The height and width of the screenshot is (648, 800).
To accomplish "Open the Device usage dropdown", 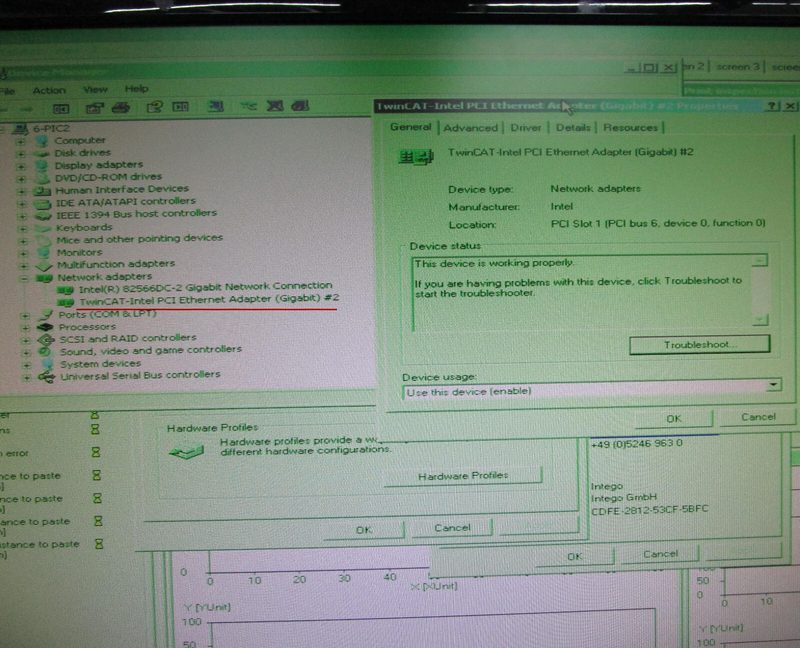I will pos(774,384).
